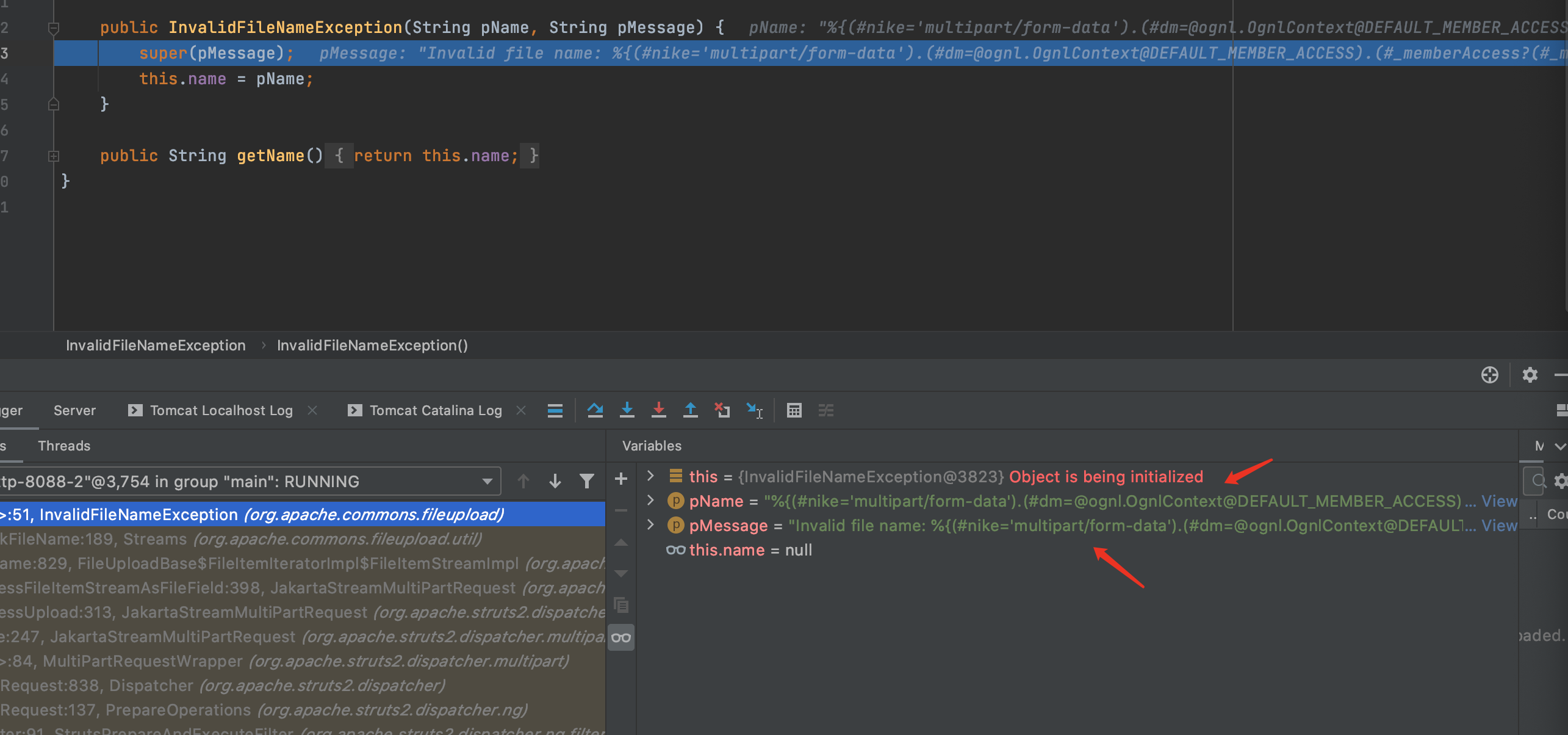This screenshot has width=1568, height=735.
Task: Select InvalidFileNameException stack frame line 51
Action: click(x=303, y=515)
